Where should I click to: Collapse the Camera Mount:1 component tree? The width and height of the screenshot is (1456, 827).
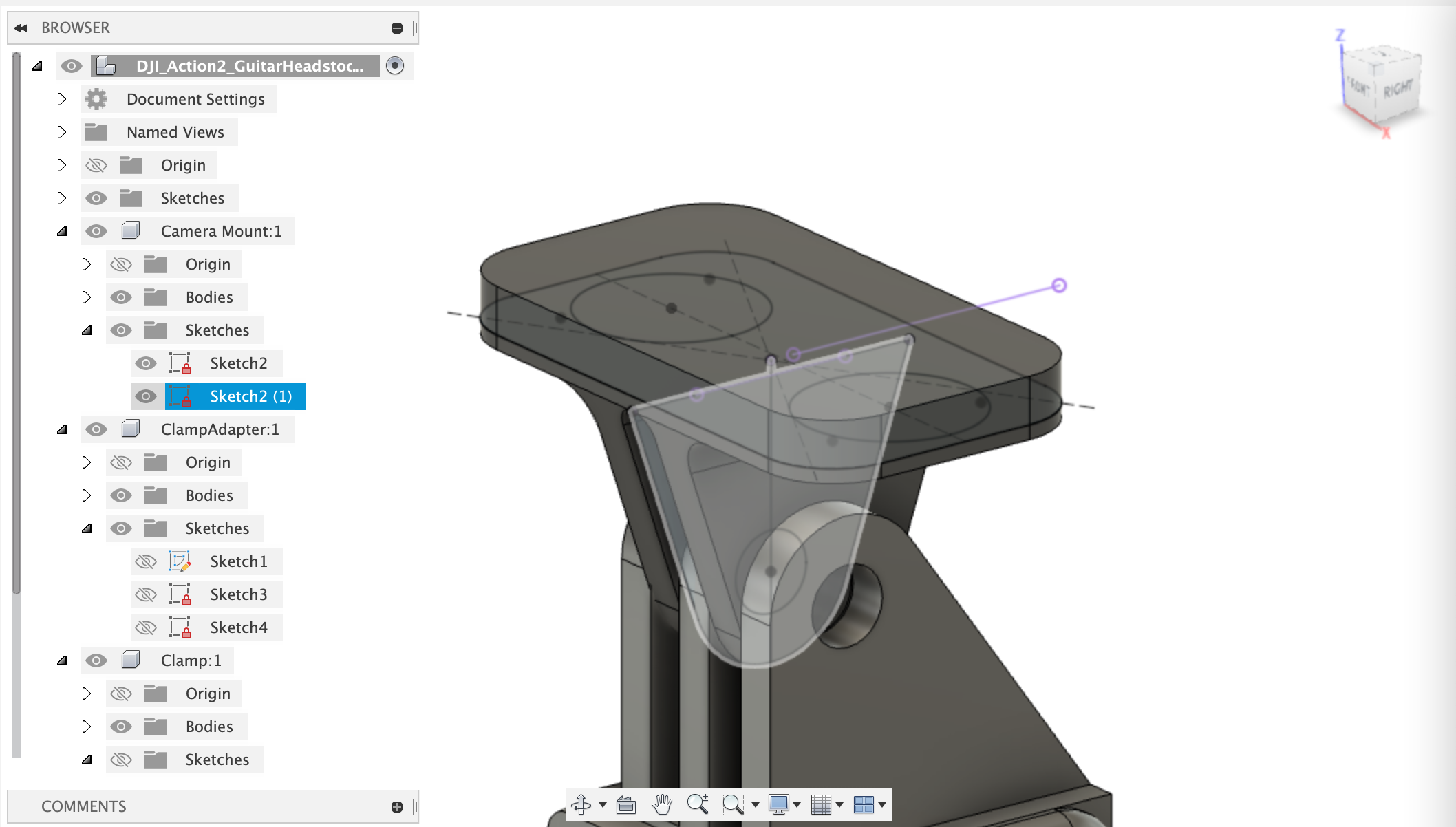click(64, 231)
